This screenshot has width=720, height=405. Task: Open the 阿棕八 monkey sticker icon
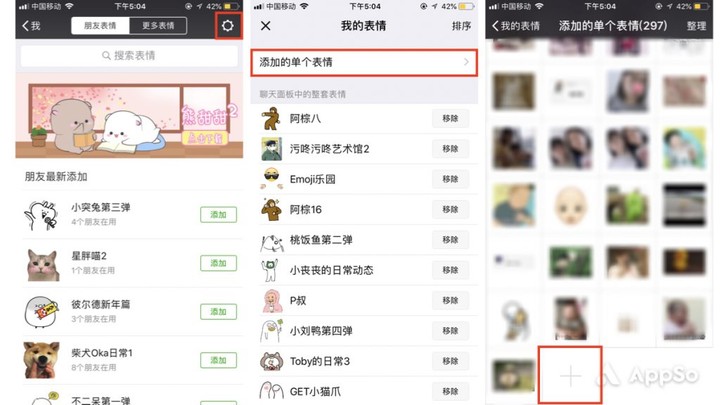pos(271,118)
